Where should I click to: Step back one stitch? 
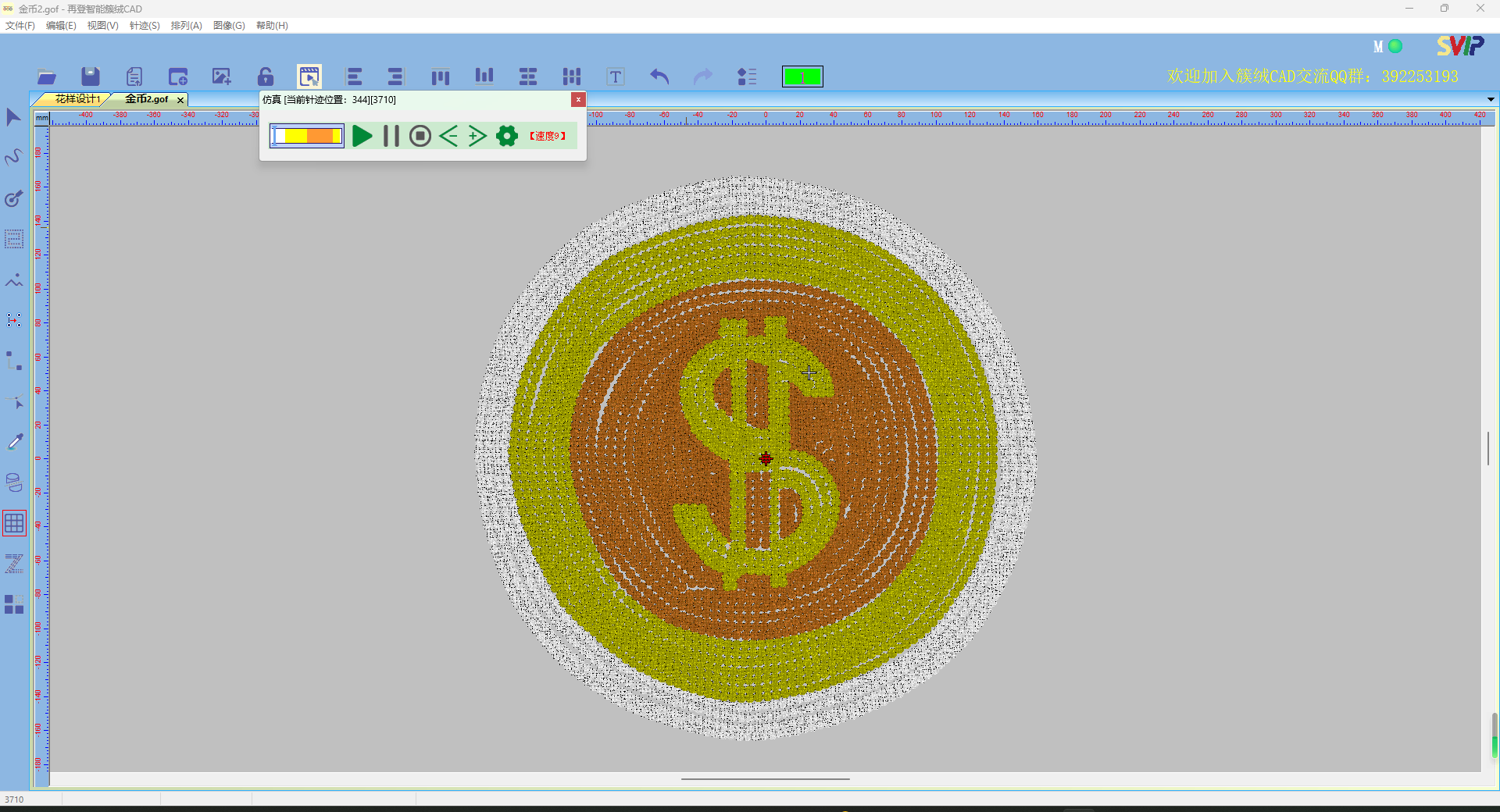[448, 136]
